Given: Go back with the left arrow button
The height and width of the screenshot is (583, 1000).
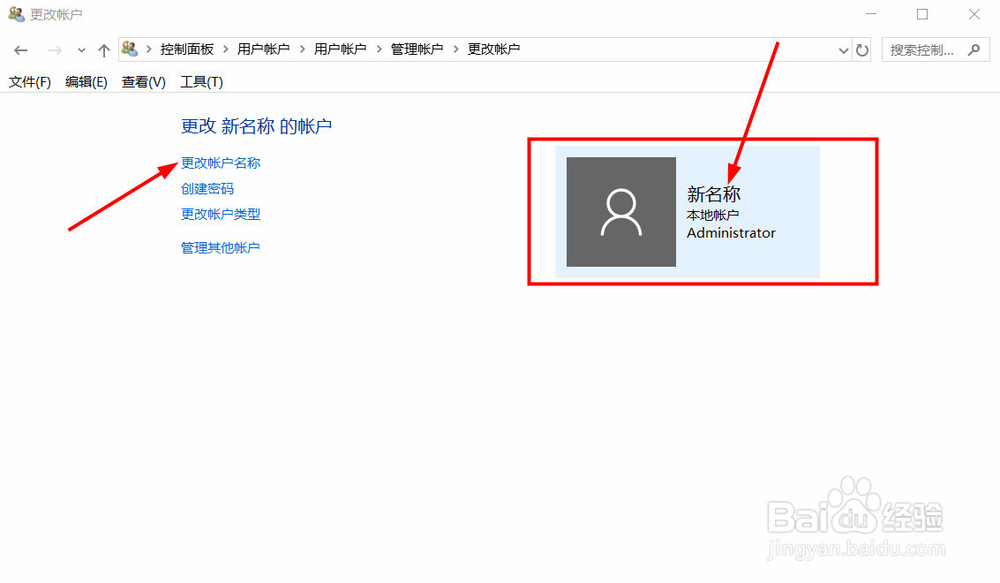Looking at the screenshot, I should pyautogui.click(x=21, y=50).
